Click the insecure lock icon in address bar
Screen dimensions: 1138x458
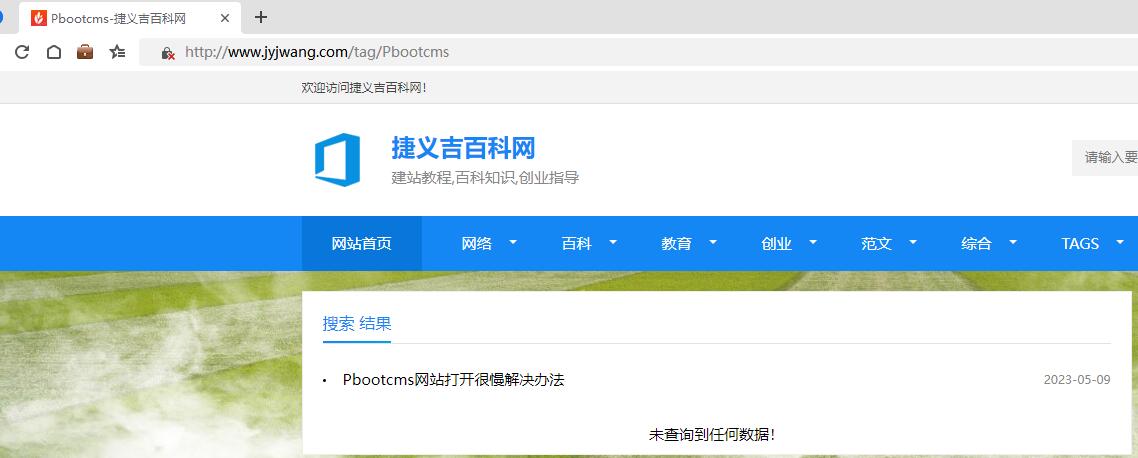[x=168, y=53]
